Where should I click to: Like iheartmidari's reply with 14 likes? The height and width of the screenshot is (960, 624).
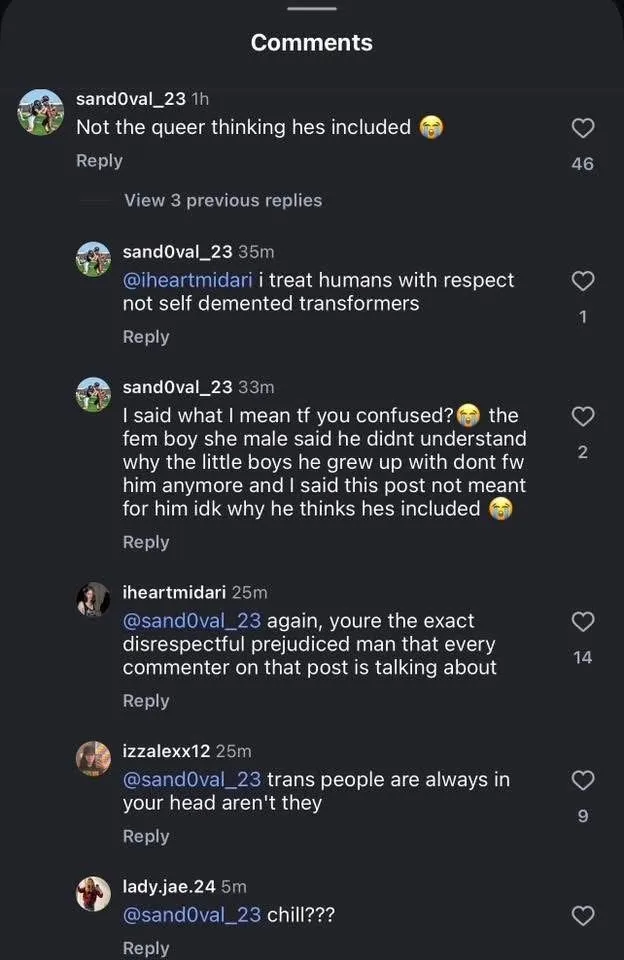click(582, 622)
